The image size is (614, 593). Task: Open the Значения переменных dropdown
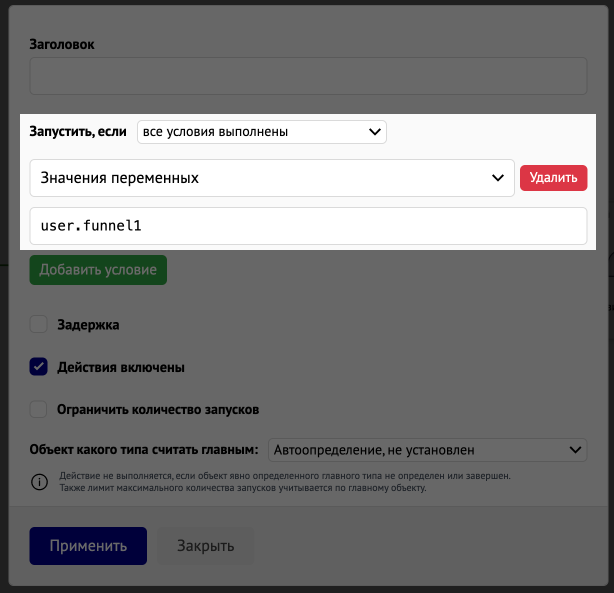(272, 178)
